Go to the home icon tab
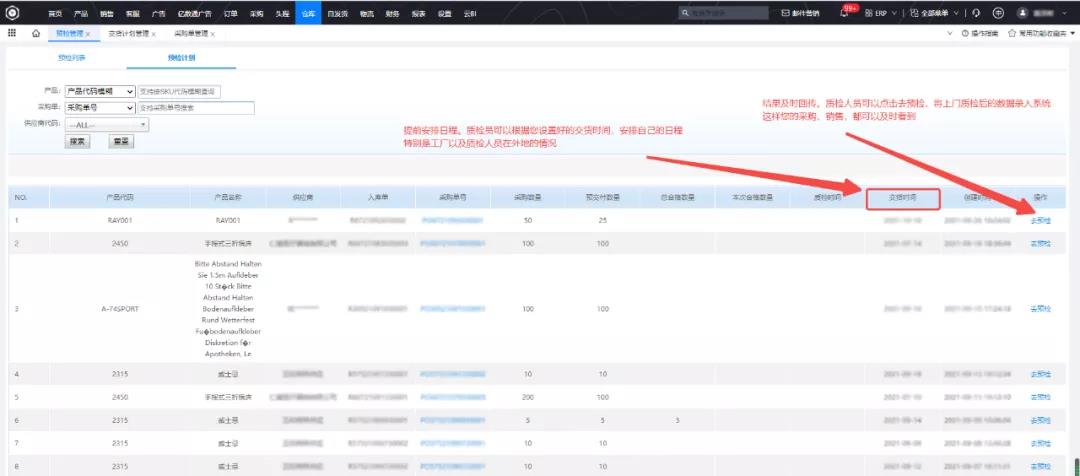 [36, 33]
